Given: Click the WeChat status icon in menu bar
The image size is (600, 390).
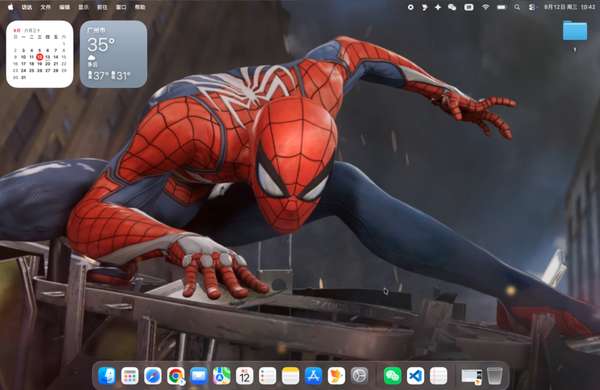Looking at the screenshot, I should pyautogui.click(x=452, y=7).
